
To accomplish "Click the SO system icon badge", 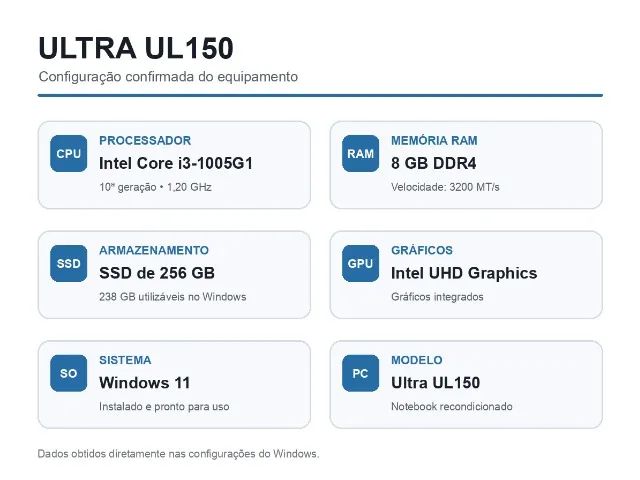I will pyautogui.click(x=69, y=373).
